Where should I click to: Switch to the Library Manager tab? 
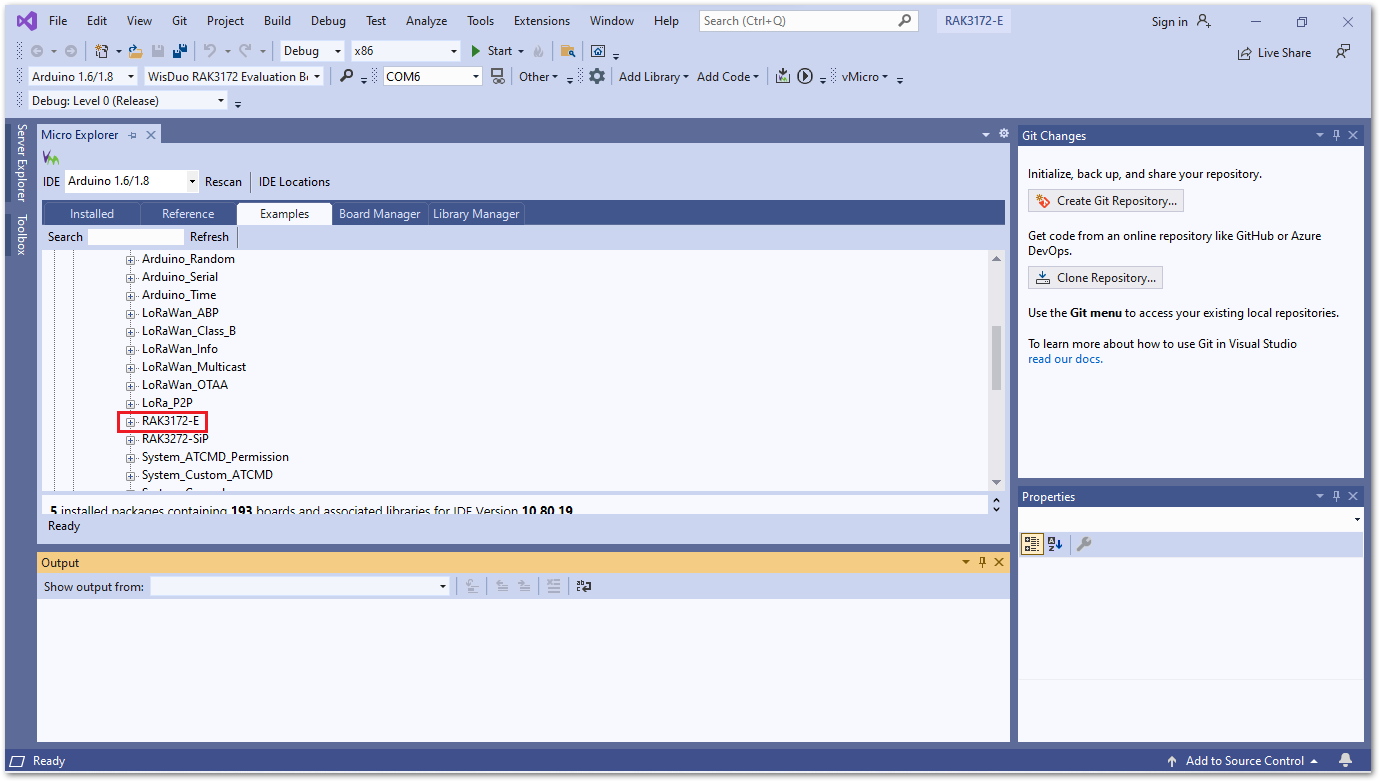coord(476,214)
